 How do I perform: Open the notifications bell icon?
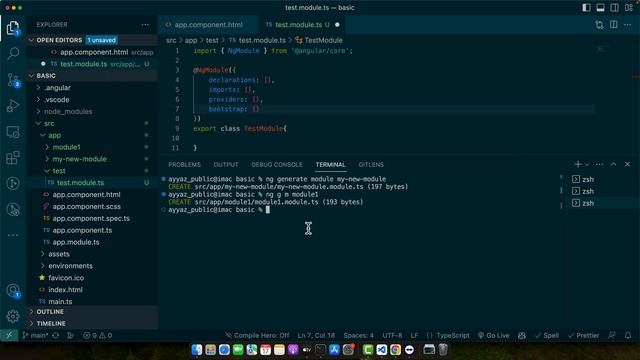tap(628, 336)
